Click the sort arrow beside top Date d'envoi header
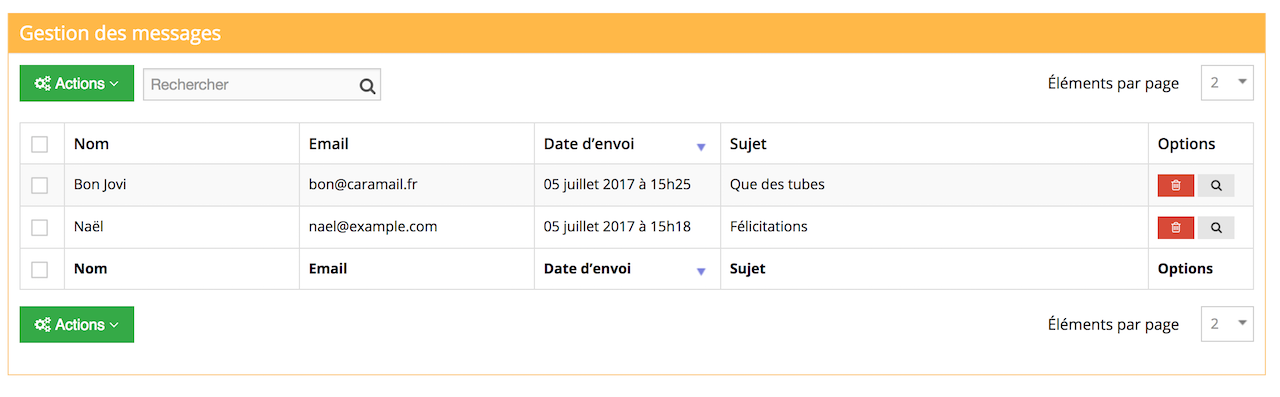The image size is (1280, 397). (x=701, y=147)
